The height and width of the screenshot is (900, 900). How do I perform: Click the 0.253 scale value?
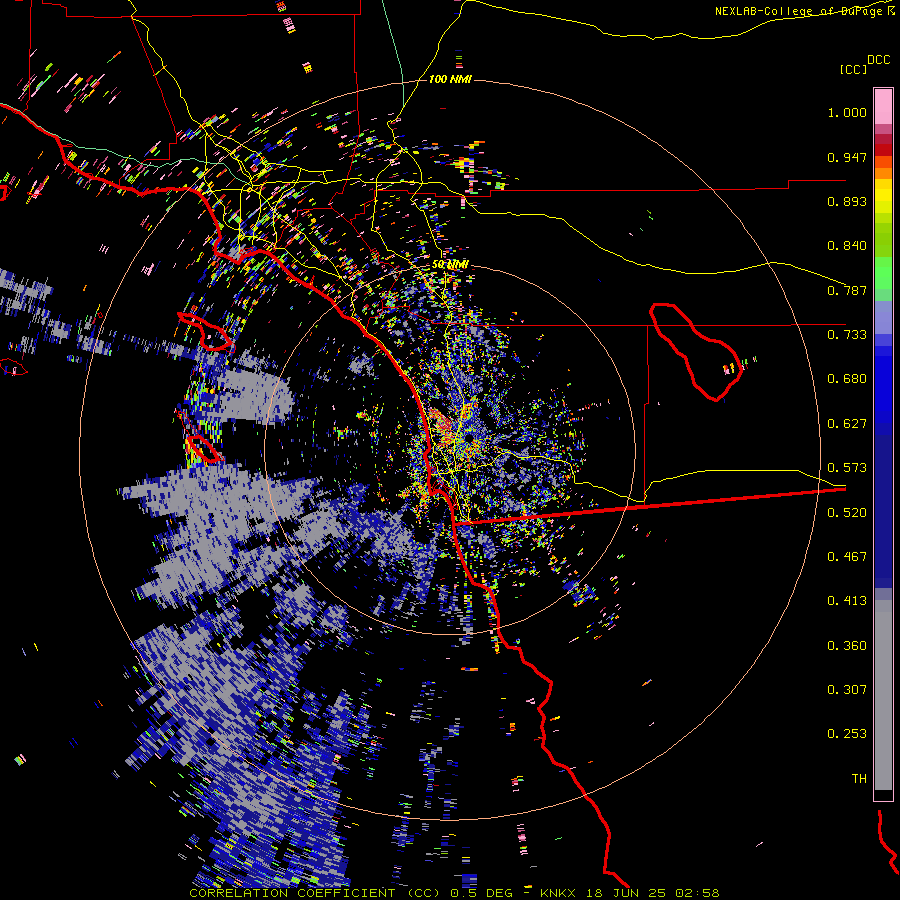click(847, 734)
